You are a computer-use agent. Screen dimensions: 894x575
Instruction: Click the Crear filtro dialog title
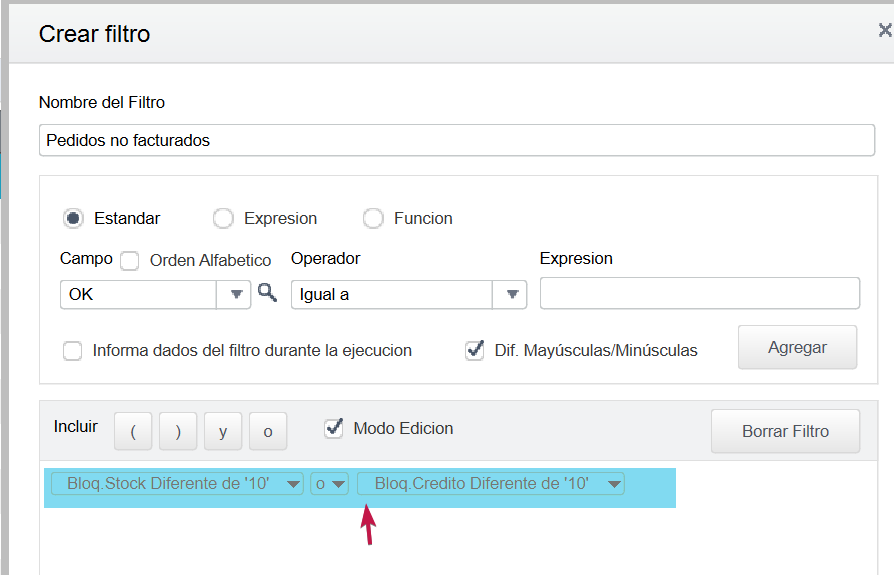click(x=94, y=34)
